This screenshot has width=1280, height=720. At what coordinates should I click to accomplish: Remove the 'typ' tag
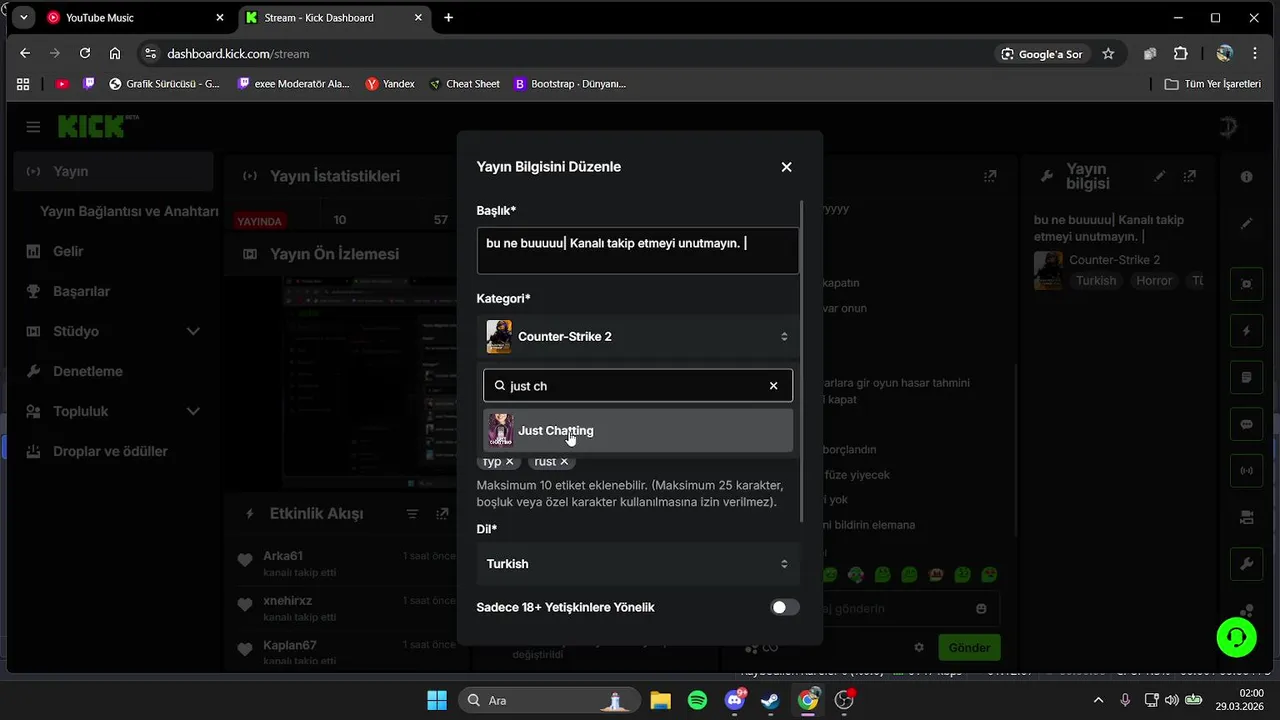pos(509,461)
